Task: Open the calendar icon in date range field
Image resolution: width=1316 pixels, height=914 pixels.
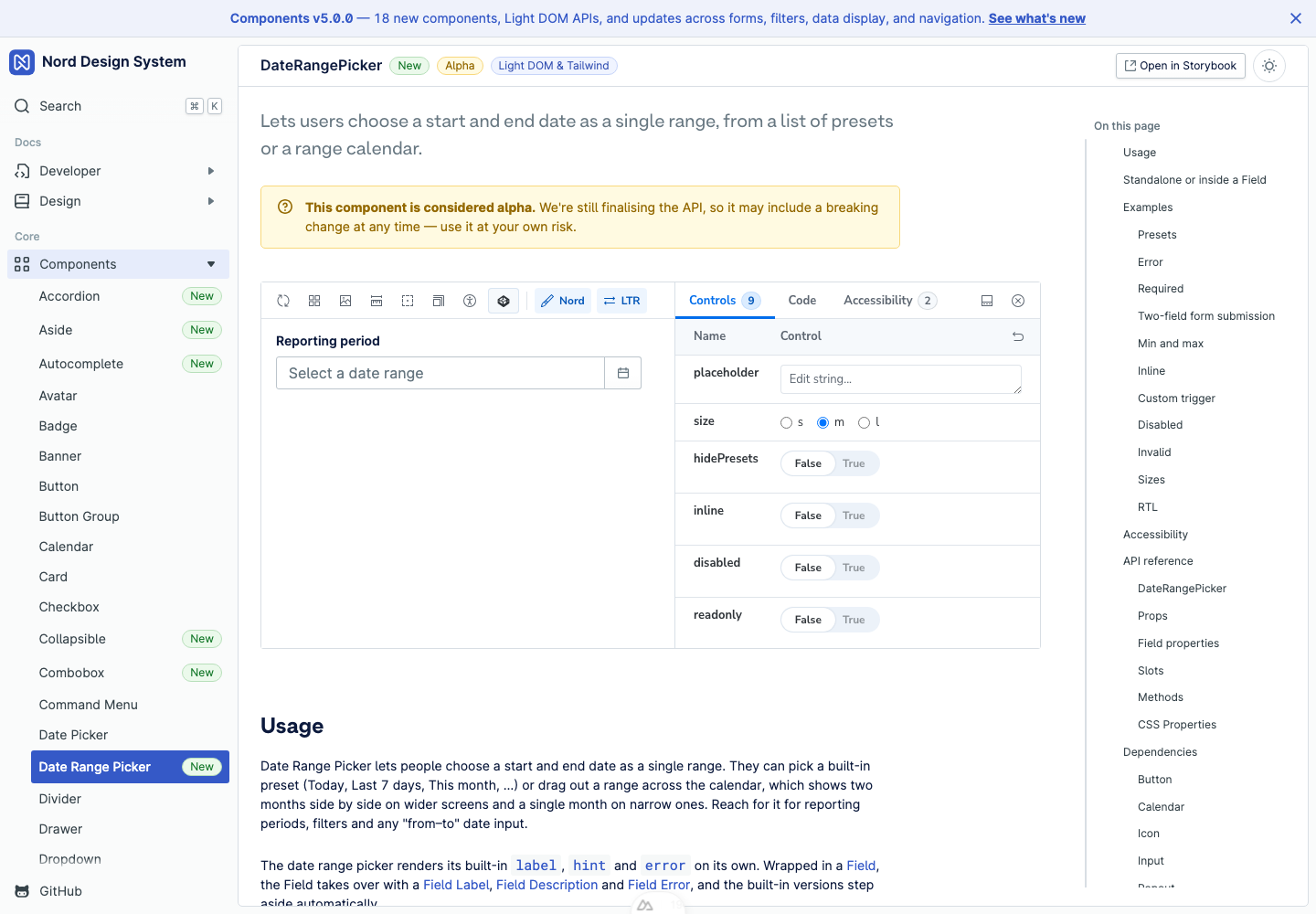Action: point(623,373)
